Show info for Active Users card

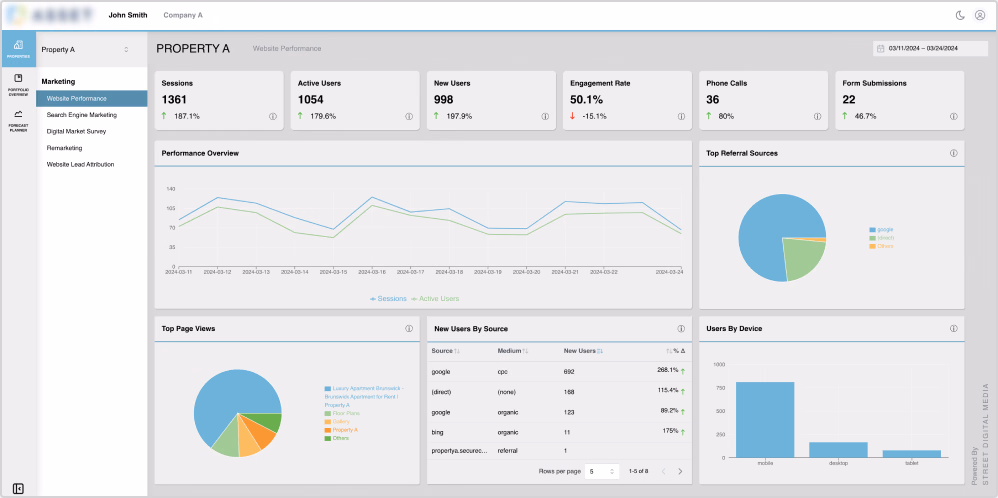point(409,117)
